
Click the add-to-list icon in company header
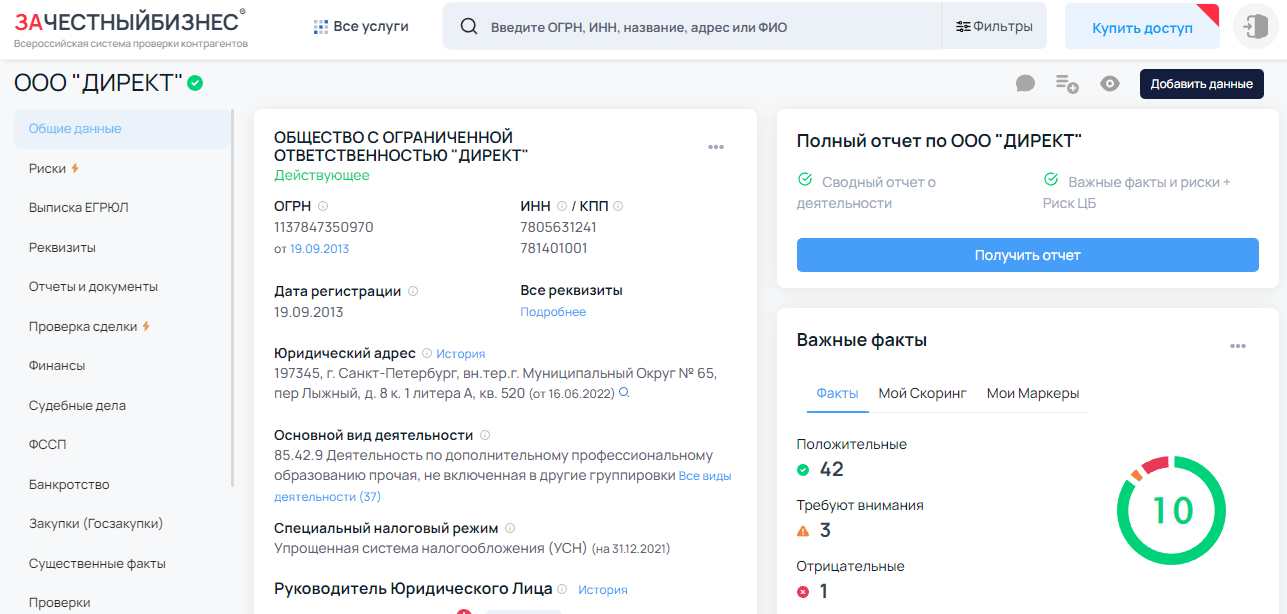click(1066, 84)
